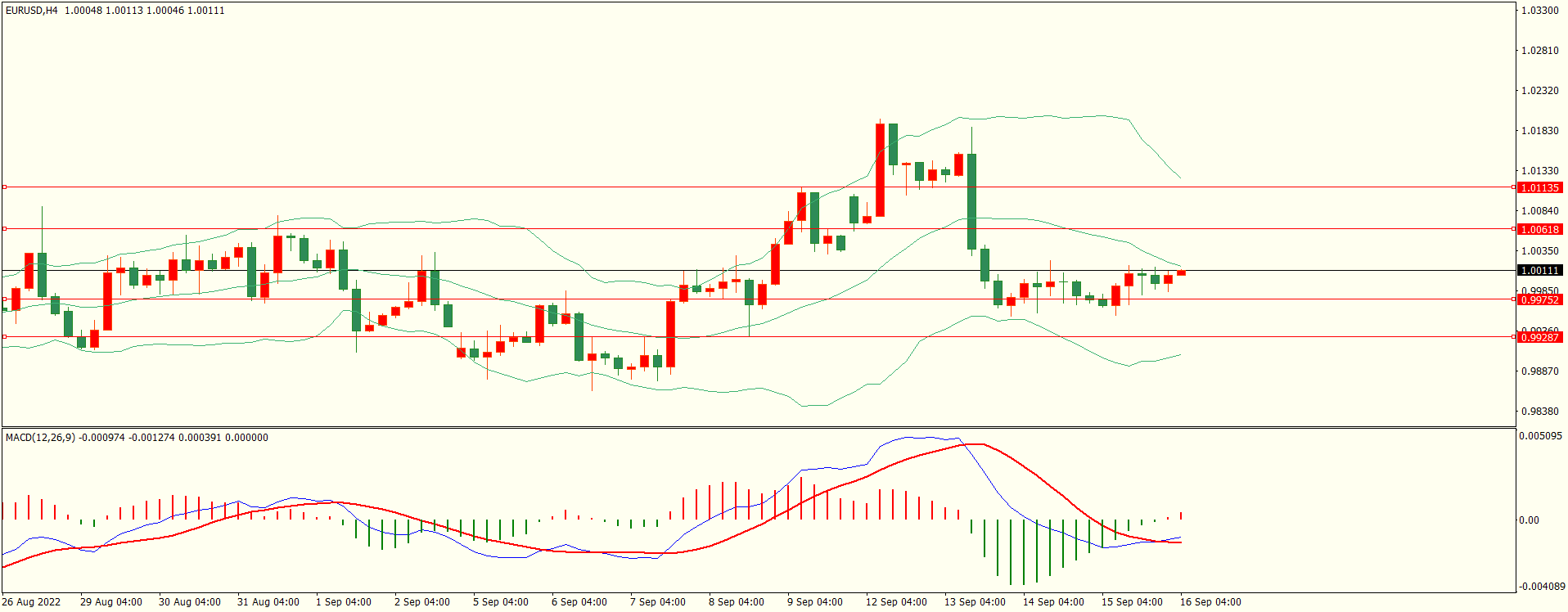Click the 0.98380 price scale label
Image resolution: width=1568 pixels, height=612 pixels.
click(x=1539, y=412)
